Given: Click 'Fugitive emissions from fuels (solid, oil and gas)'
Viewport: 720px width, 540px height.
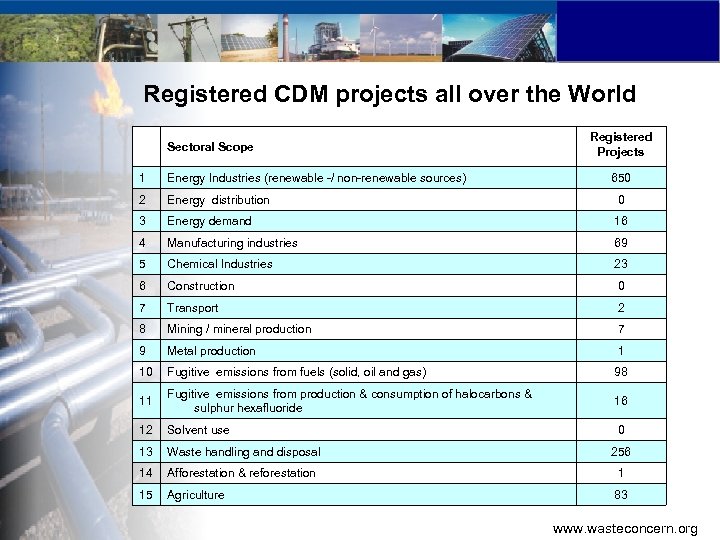Looking at the screenshot, I should 297,372.
